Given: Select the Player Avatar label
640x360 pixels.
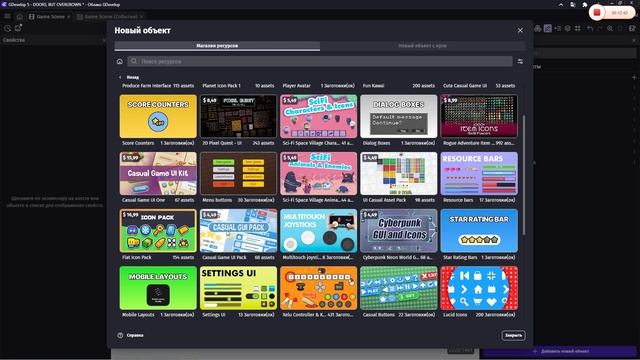Looking at the screenshot, I should [x=297, y=86].
